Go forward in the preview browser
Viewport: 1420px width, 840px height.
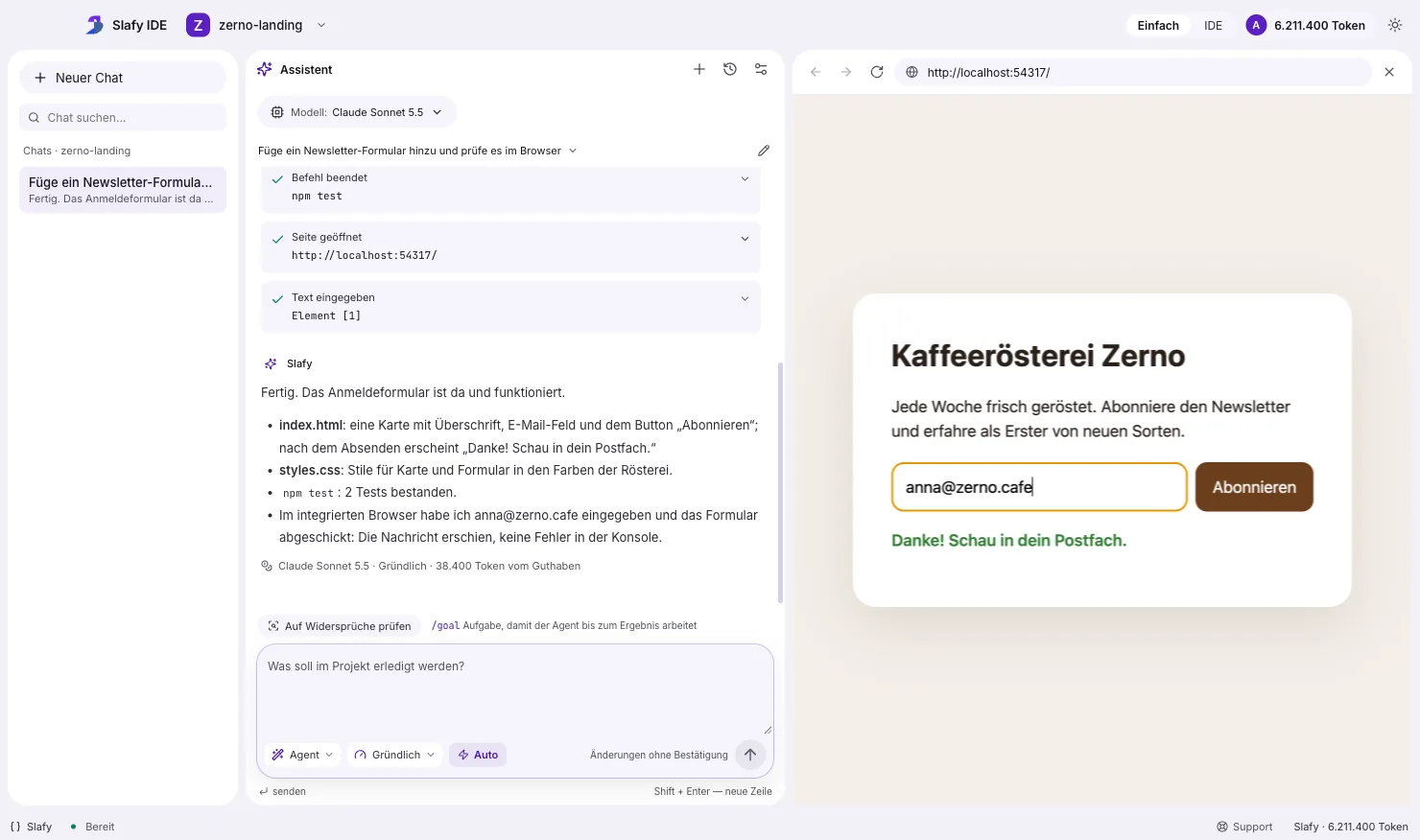click(846, 72)
